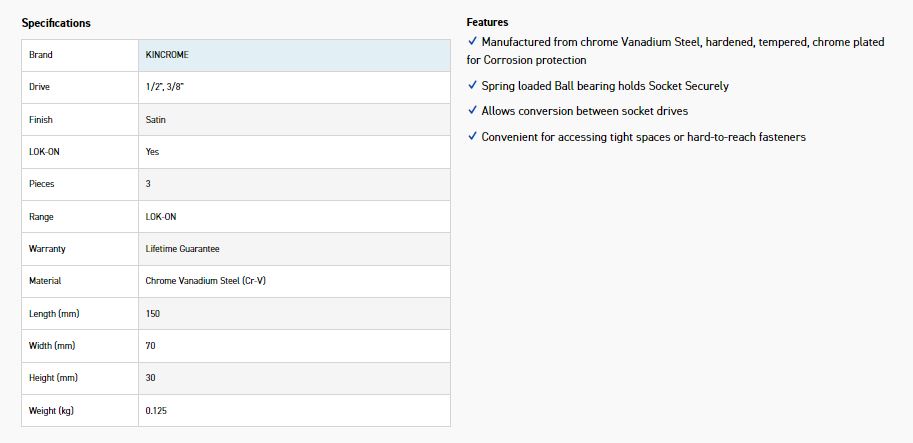Image resolution: width=913 pixels, height=443 pixels.
Task: Click the Height (mm) label
Action: (54, 378)
